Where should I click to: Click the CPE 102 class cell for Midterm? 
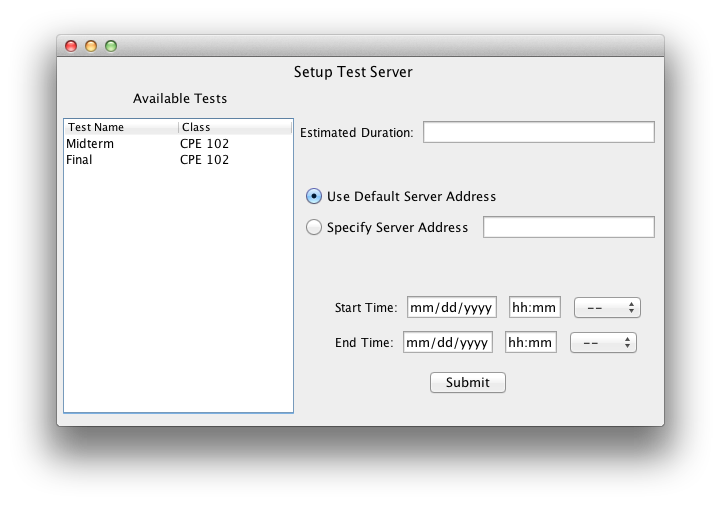(x=204, y=144)
